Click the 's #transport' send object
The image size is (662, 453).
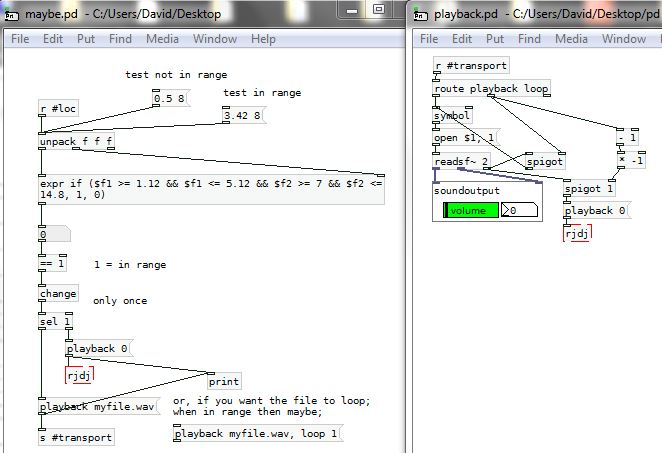pos(75,437)
